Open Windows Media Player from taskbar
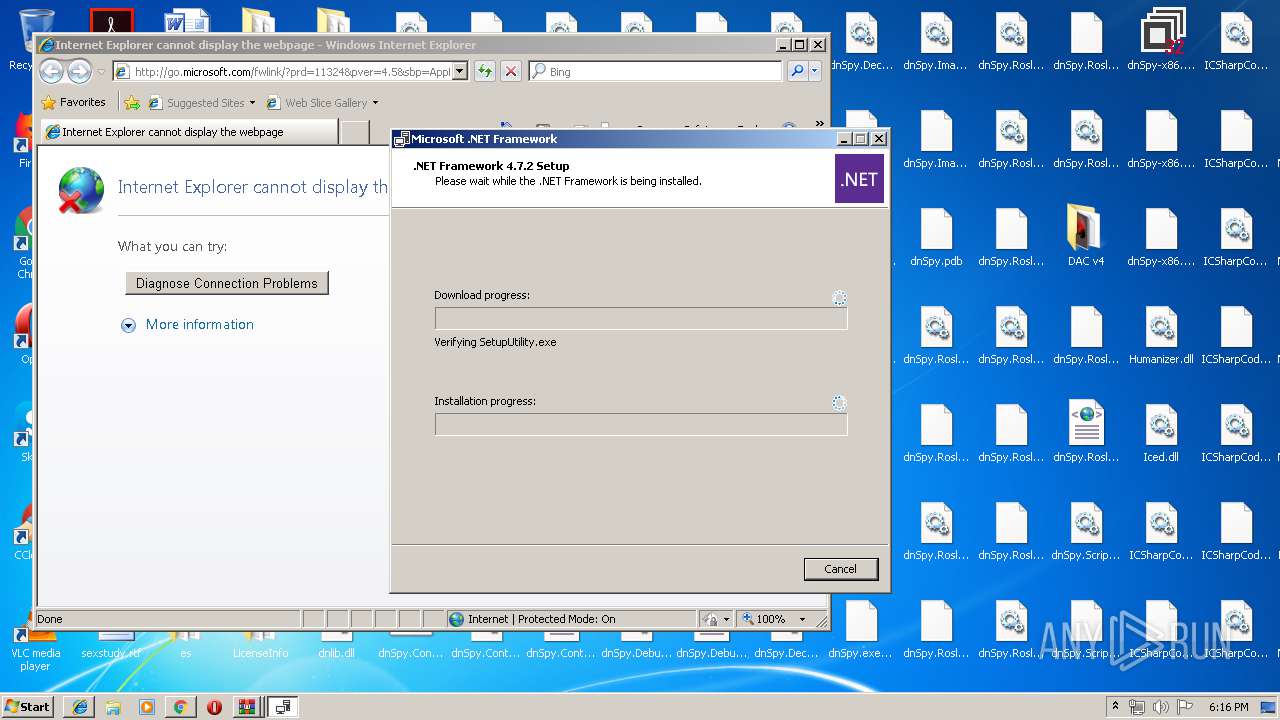Viewport: 1280px width, 720px height. click(147, 706)
